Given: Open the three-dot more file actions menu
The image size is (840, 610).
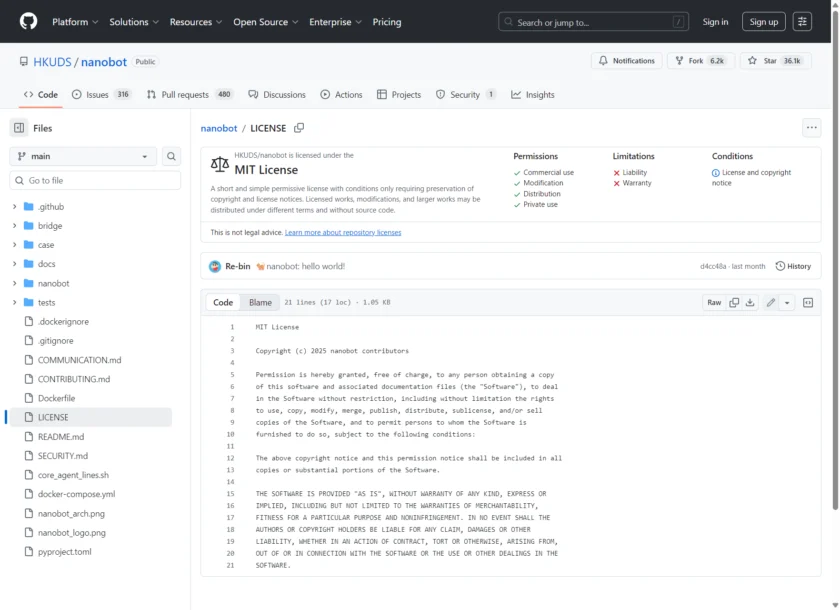Looking at the screenshot, I should pos(811,128).
